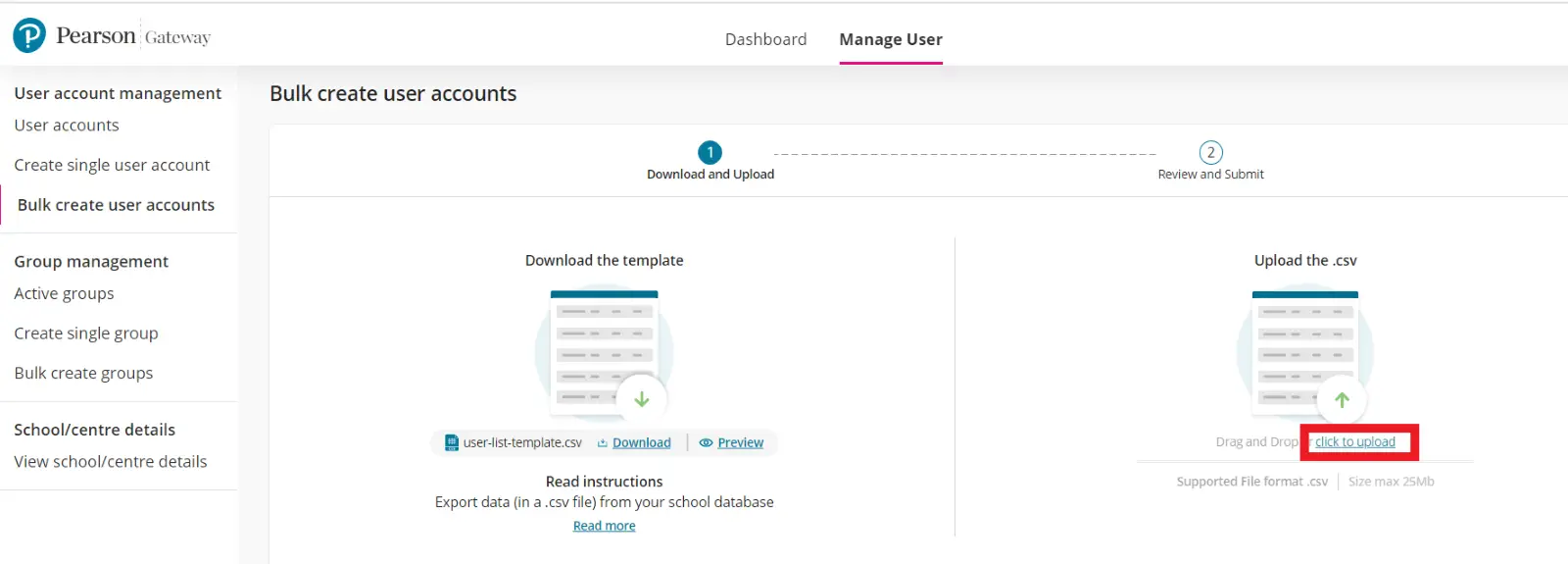Click the green download arrow circle icon
The image size is (1568, 564).
642,399
